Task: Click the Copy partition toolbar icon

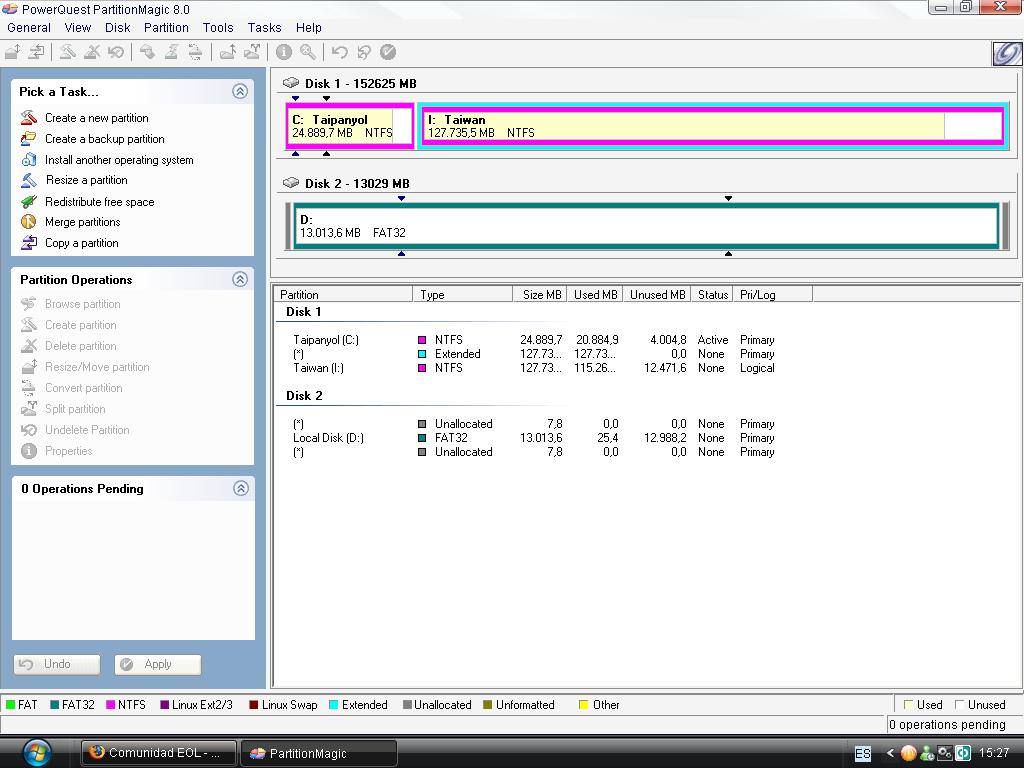Action: [x=37, y=52]
